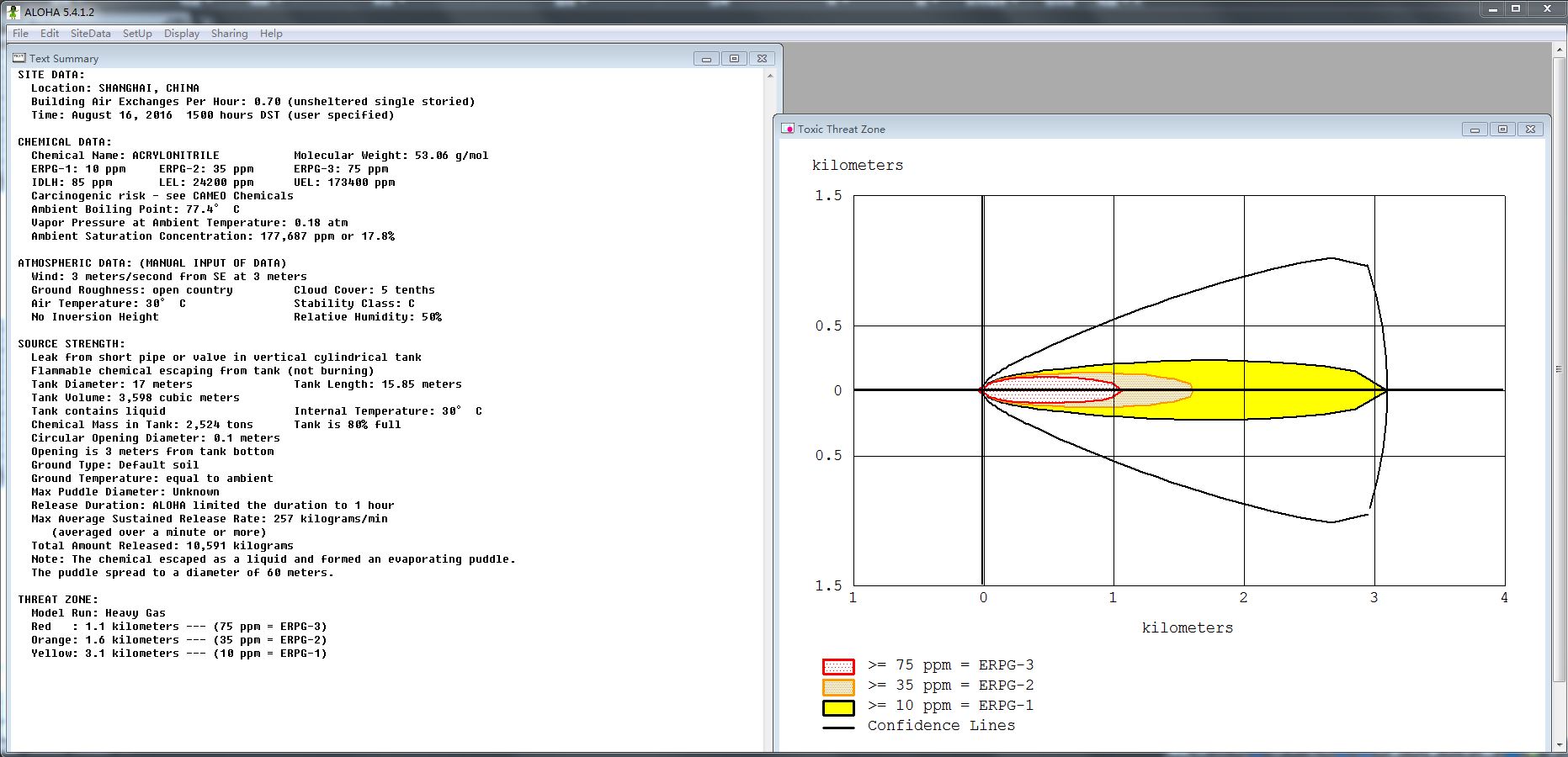Screen dimensions: 1568x757
Task: Click the 'Max Average Sustained Release Rate' line
Action: point(210,519)
